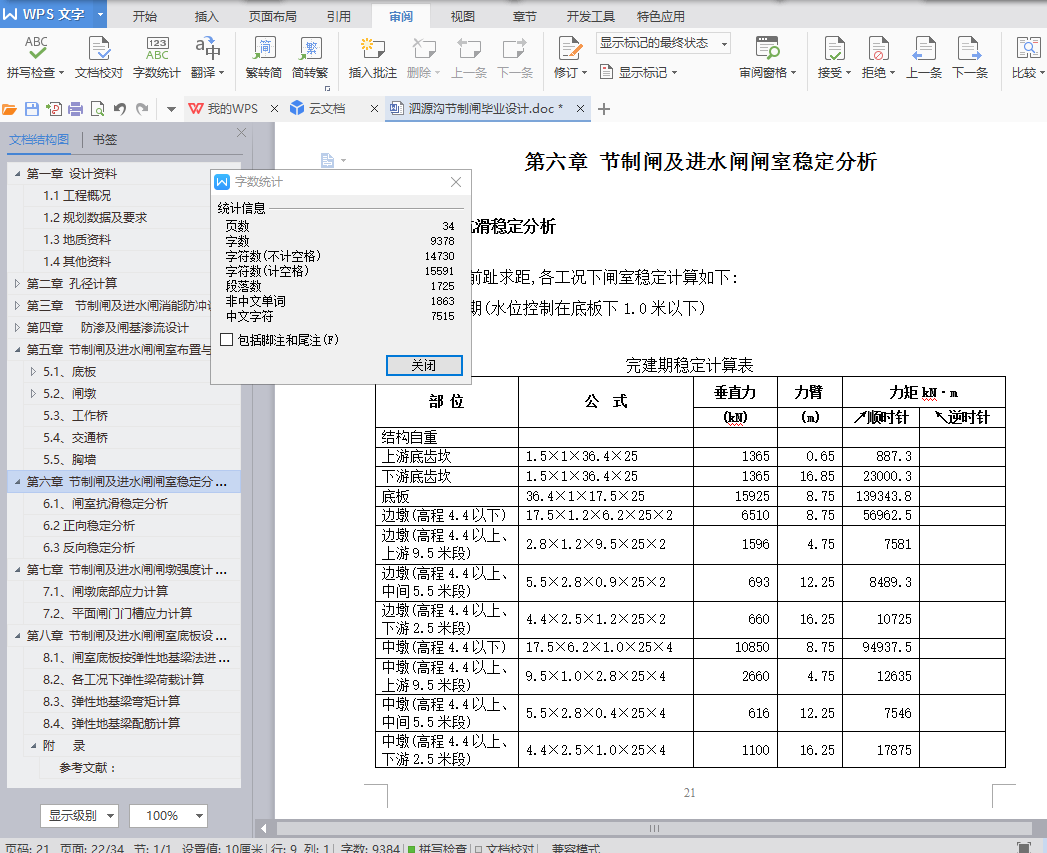Open quick access toolbar customize dropdown
This screenshot has width=1047, height=853.
(x=171, y=109)
